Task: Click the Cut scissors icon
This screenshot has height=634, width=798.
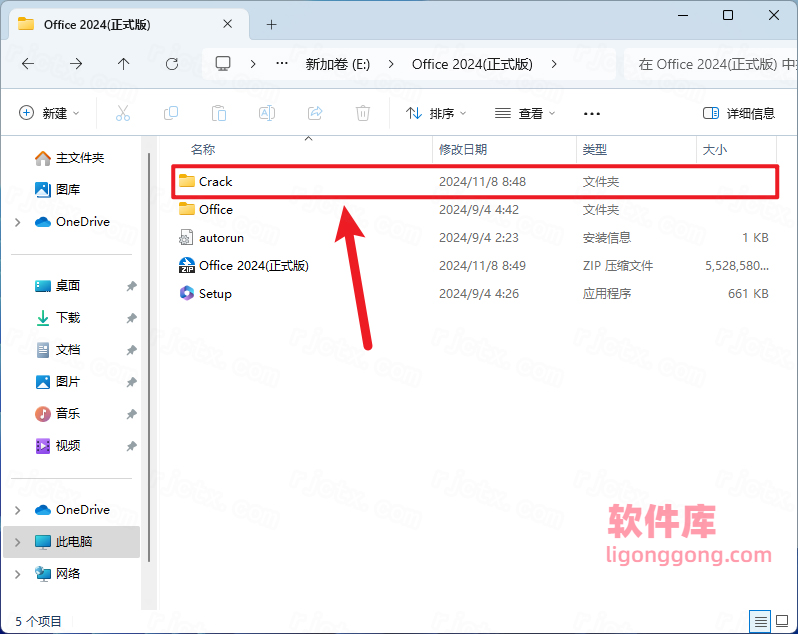Action: tap(123, 113)
